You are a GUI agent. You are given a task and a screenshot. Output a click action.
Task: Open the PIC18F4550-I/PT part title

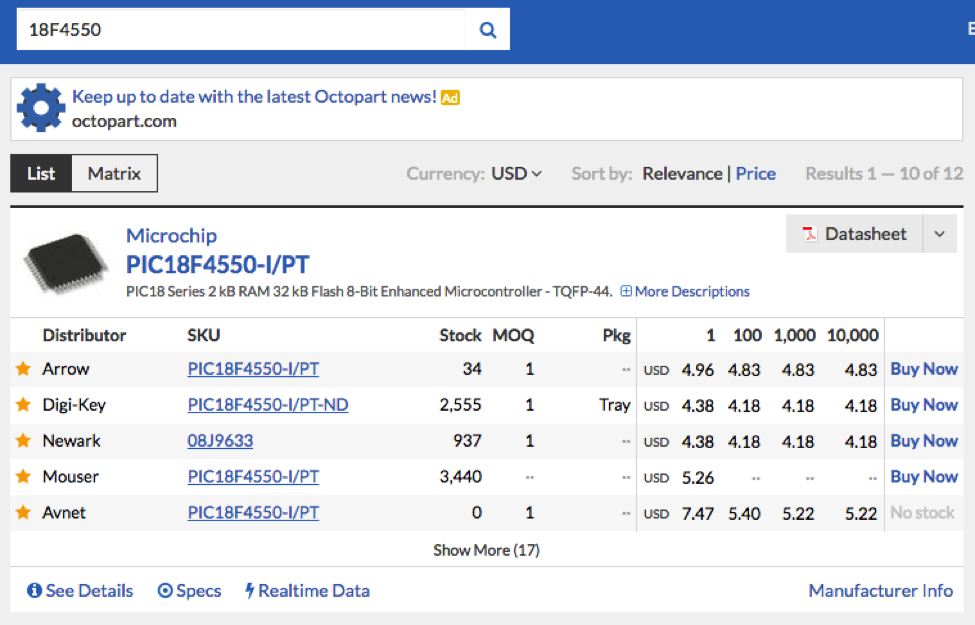coord(218,265)
